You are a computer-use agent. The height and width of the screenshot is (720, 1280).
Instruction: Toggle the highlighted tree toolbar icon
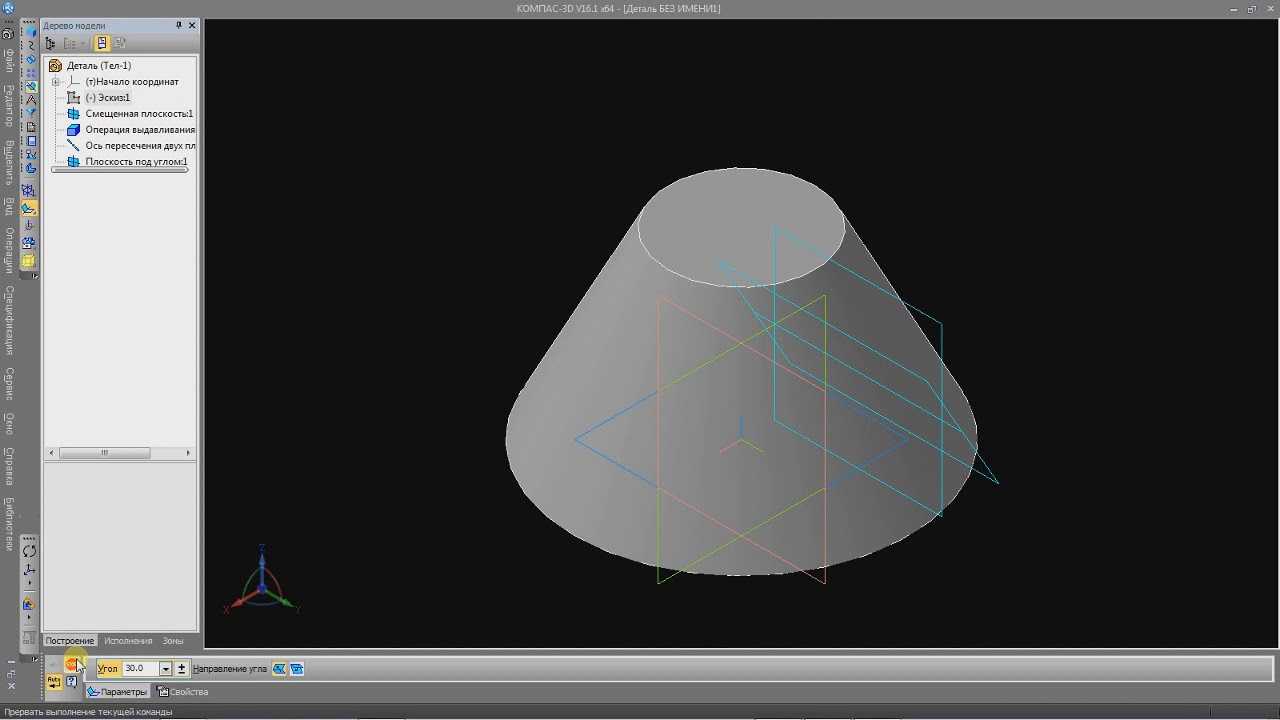pos(102,43)
